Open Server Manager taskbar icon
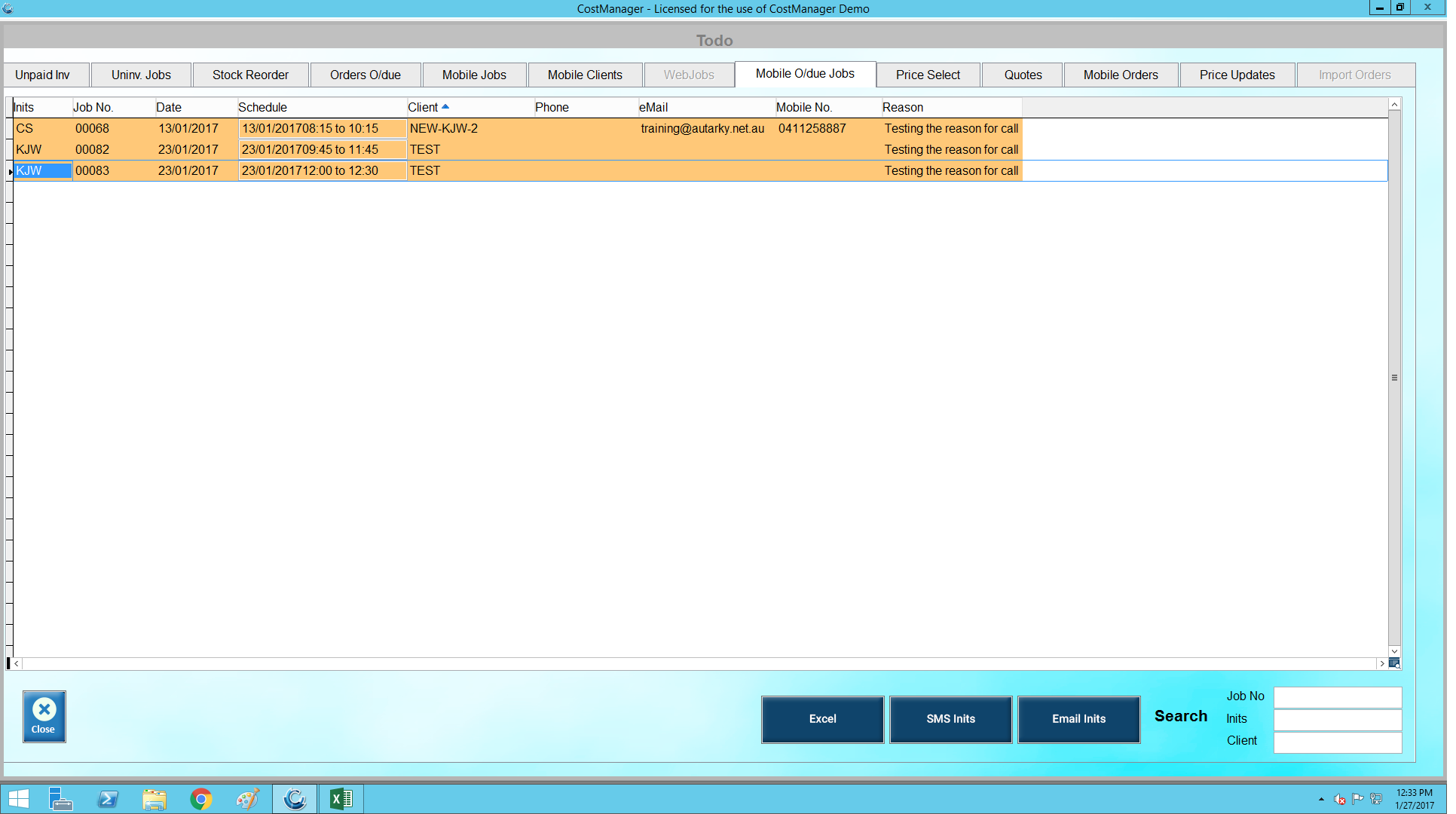This screenshot has height=814, width=1456. point(60,799)
